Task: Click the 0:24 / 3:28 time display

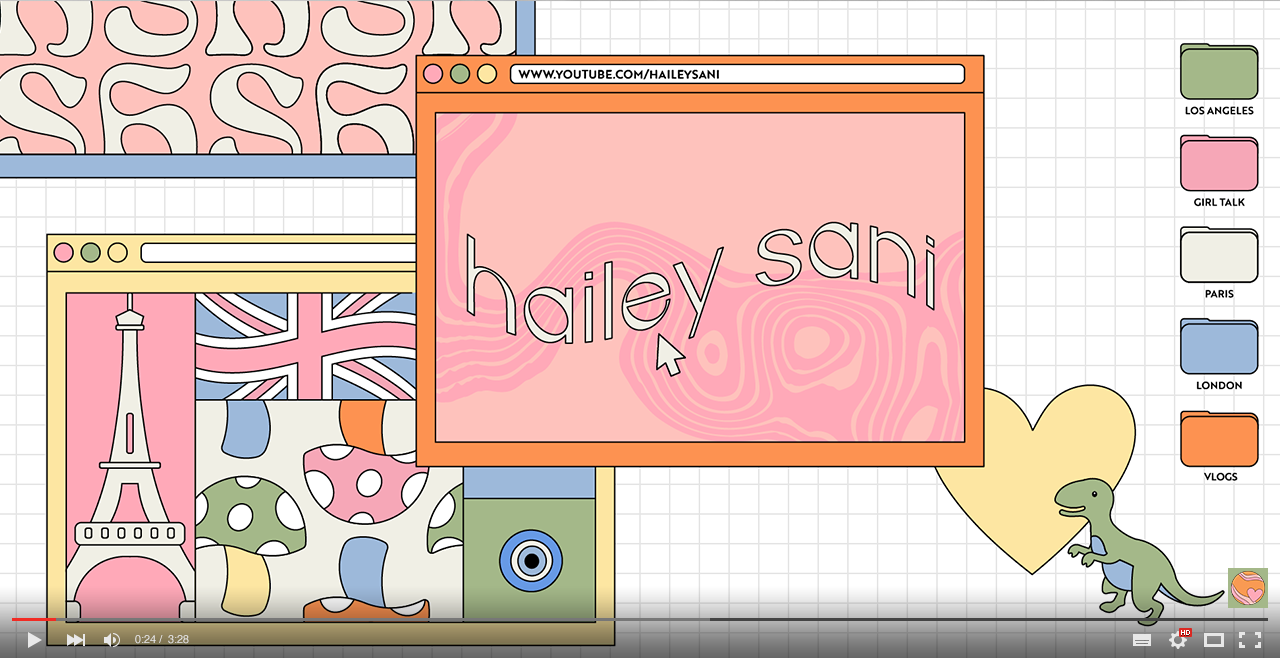Action: 162,640
